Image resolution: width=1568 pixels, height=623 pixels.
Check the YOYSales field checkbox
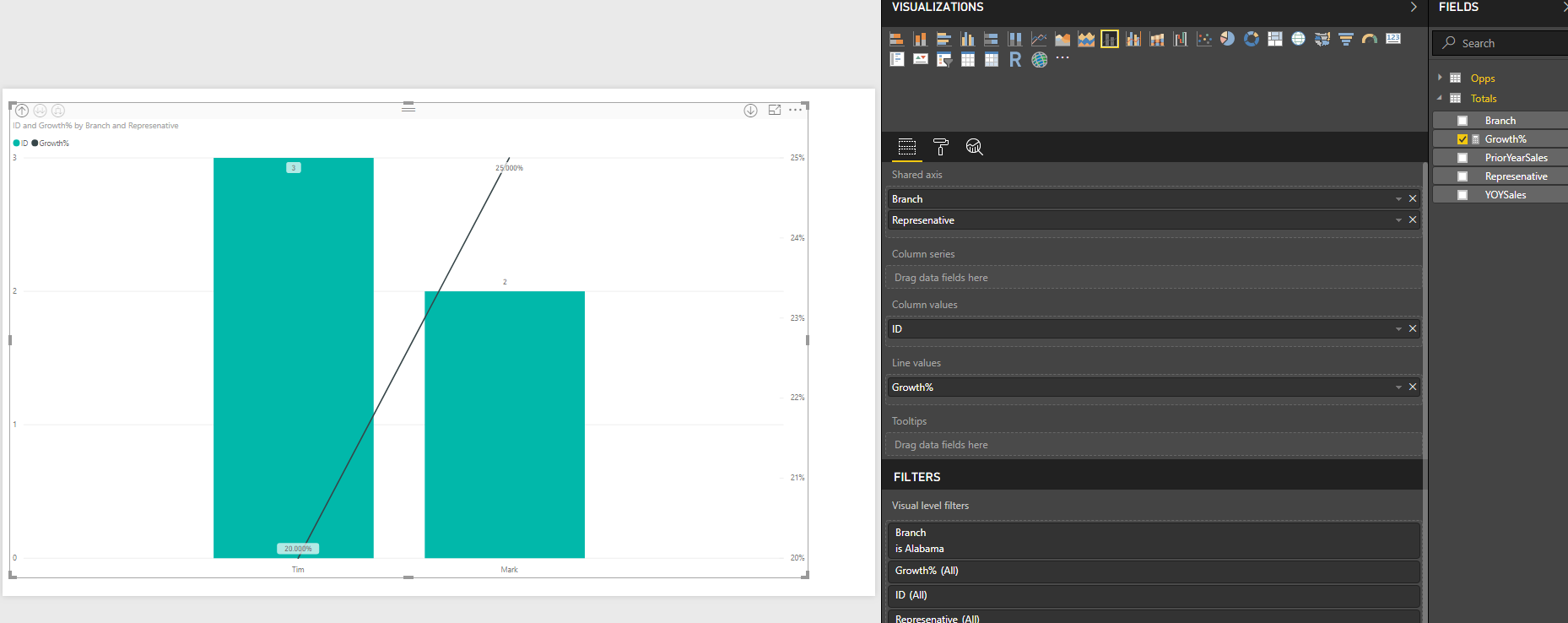pyautogui.click(x=1463, y=195)
